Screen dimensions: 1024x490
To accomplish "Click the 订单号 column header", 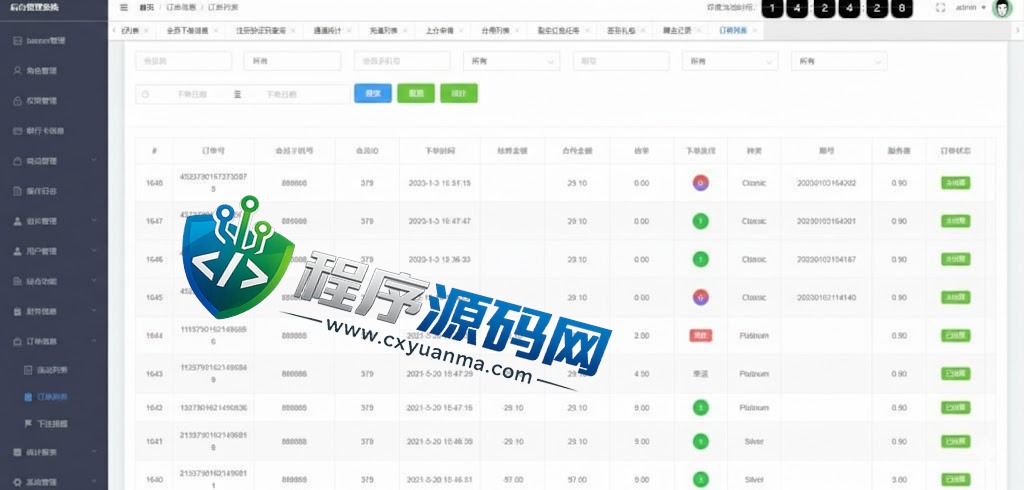I will click(214, 151).
